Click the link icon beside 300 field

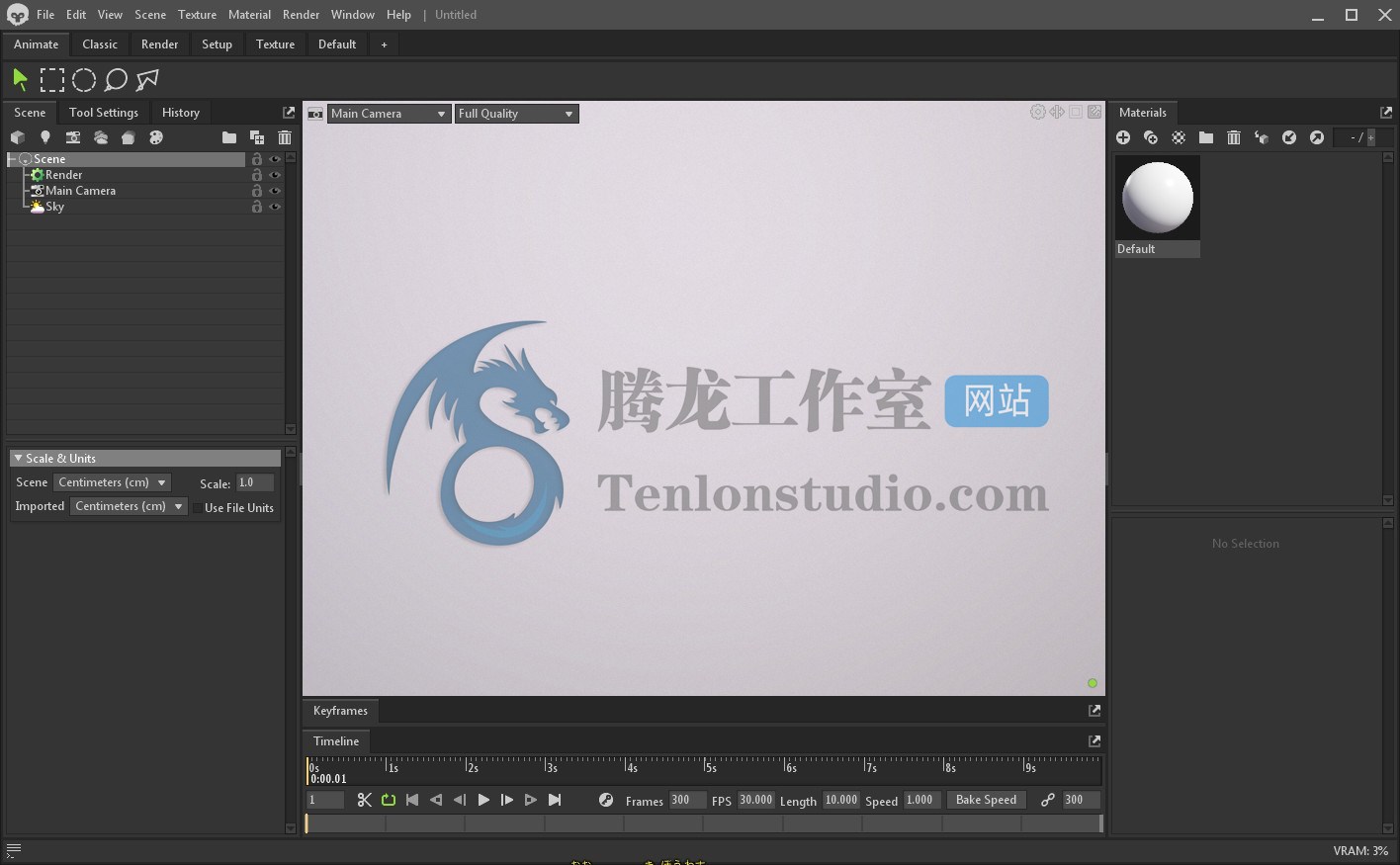click(1048, 800)
